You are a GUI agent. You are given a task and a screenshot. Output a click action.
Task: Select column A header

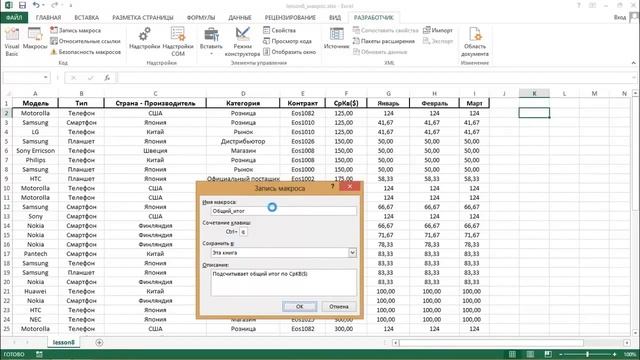[x=35, y=93]
